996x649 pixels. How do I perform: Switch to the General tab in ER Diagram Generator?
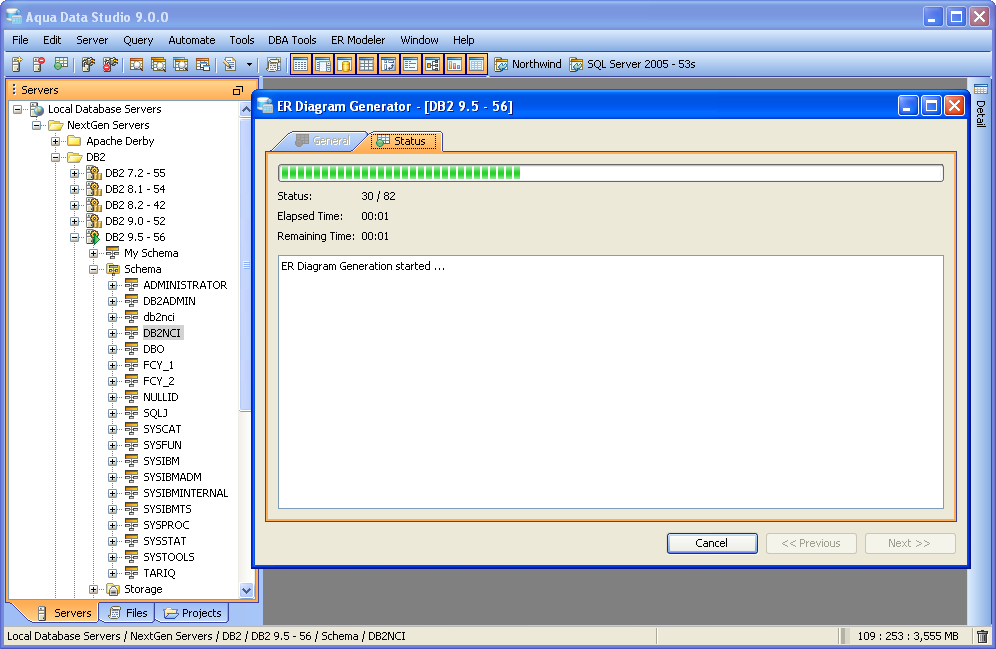[323, 141]
